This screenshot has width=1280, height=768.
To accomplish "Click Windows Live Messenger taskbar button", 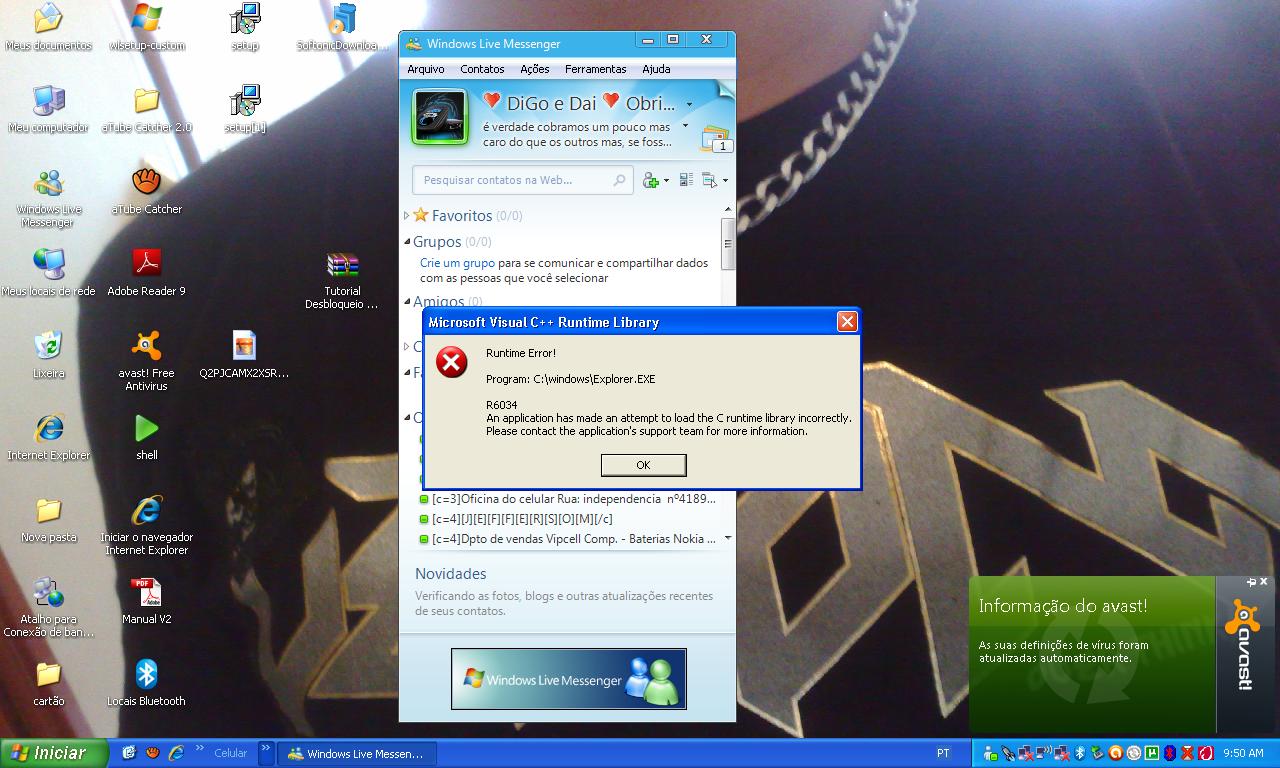I will [x=356, y=754].
